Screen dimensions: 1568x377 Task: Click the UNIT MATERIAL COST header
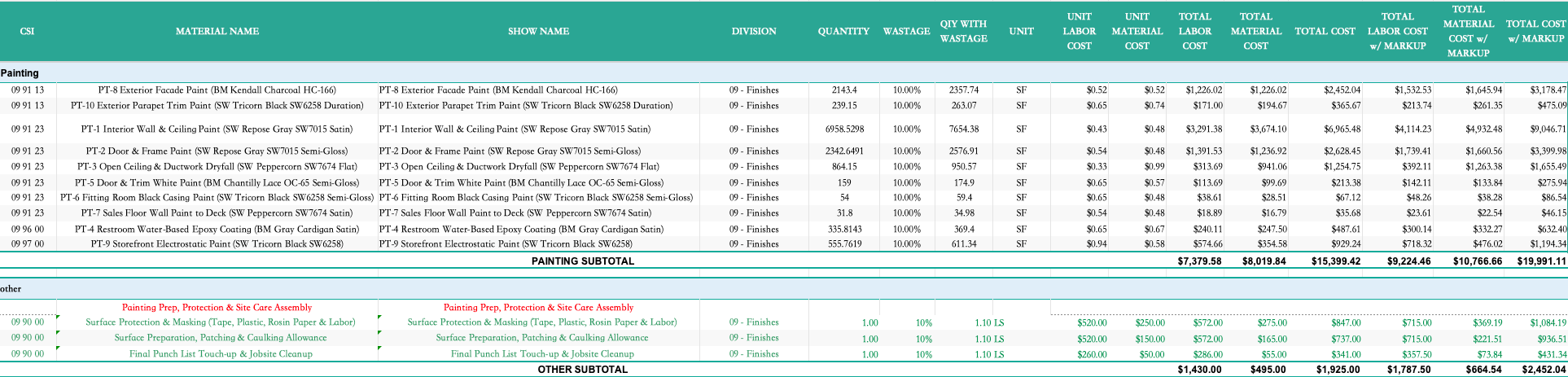click(1137, 31)
